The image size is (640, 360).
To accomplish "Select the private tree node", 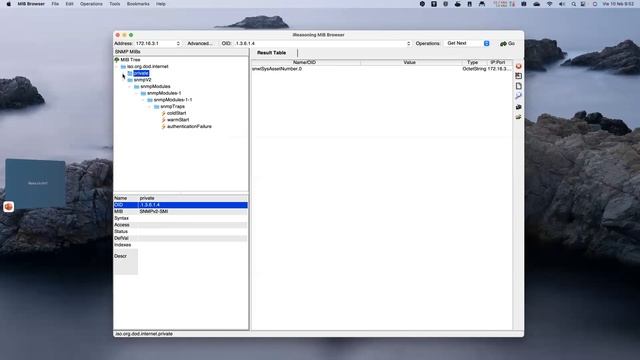I will pyautogui.click(x=141, y=73).
